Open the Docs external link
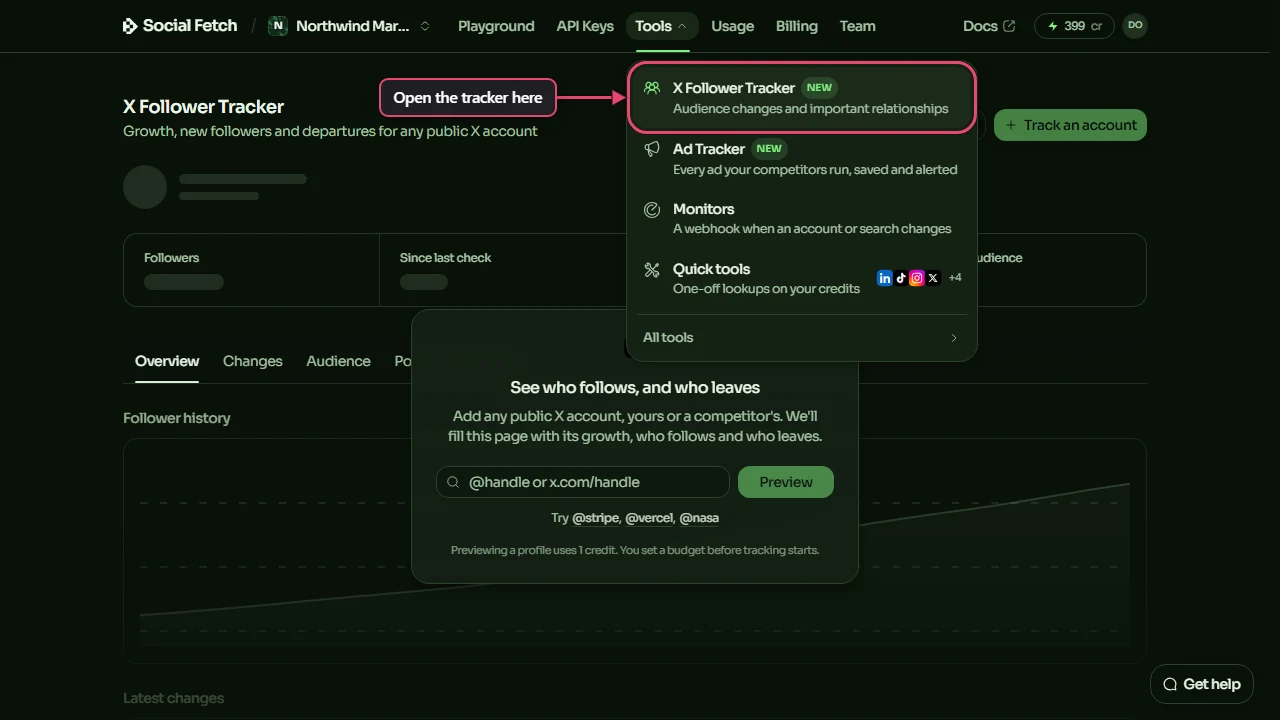The width and height of the screenshot is (1280, 720). [989, 26]
